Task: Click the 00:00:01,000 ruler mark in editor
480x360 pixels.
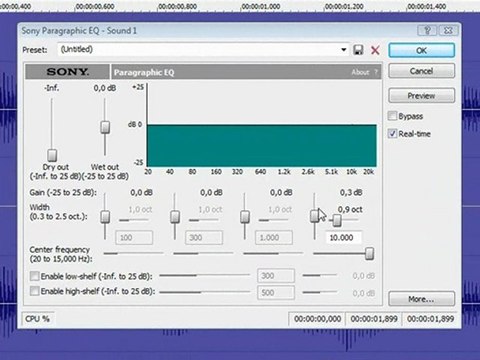Action: (x=261, y=6)
